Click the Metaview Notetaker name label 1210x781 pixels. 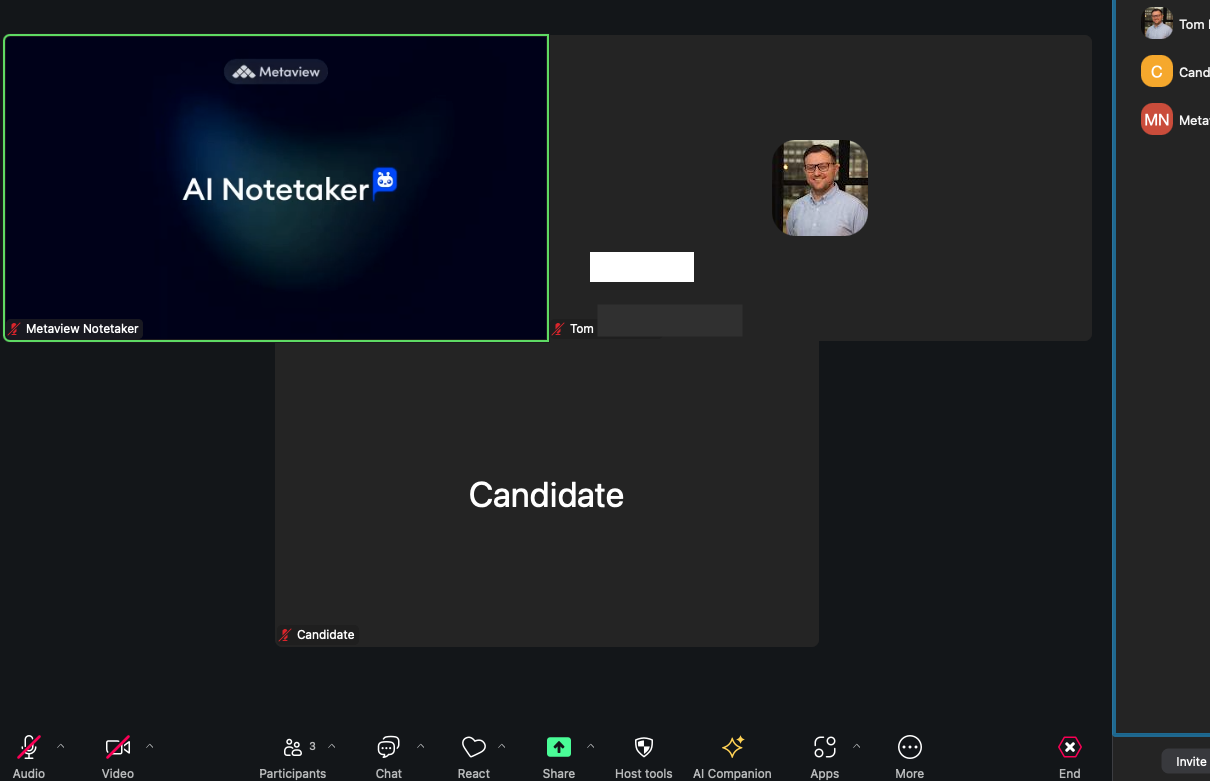[82, 328]
